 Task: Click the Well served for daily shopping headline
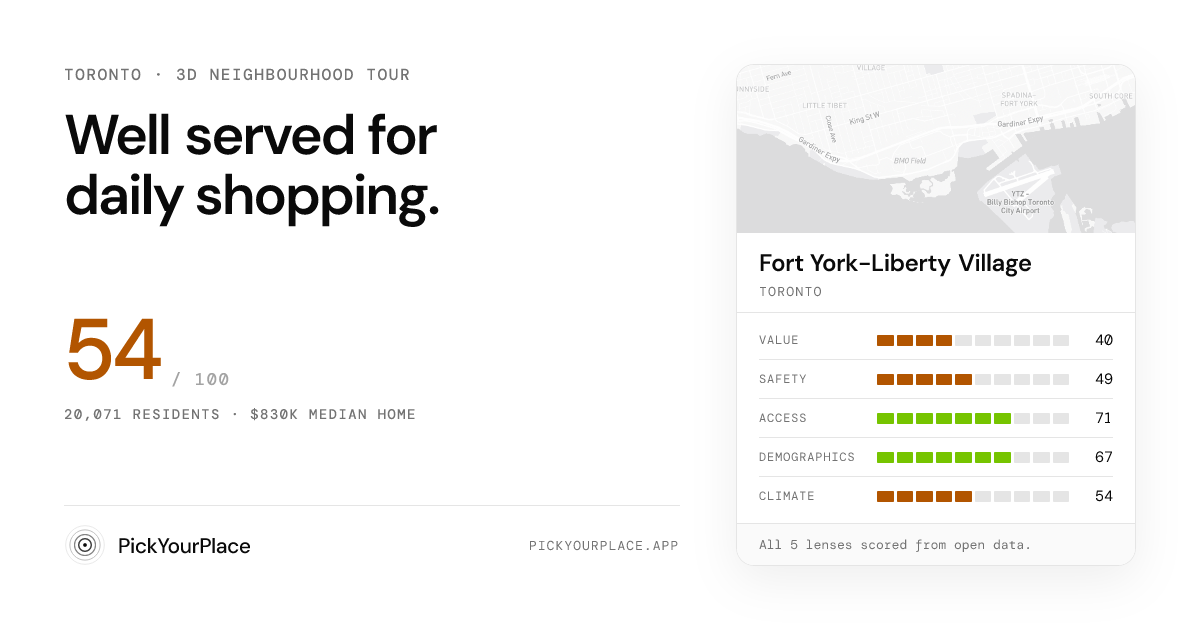[x=252, y=167]
